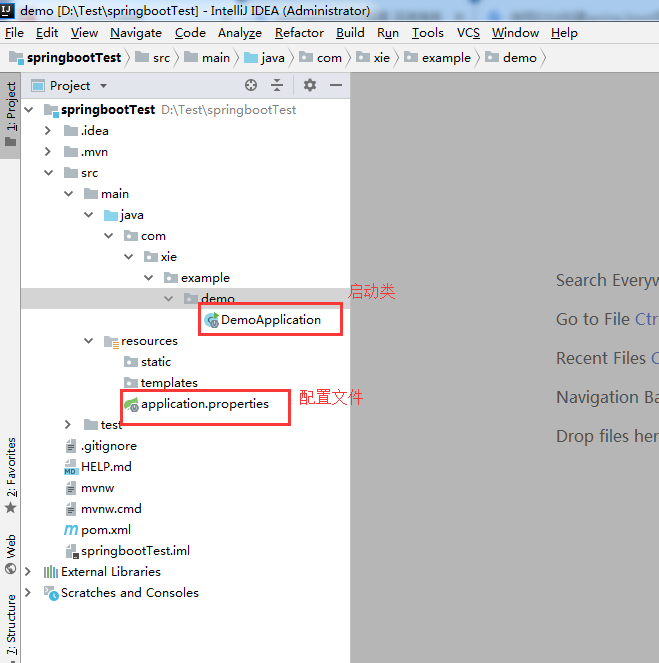The height and width of the screenshot is (663, 659).
Task: Click the MD icon beside HELP.md
Action: point(71,467)
